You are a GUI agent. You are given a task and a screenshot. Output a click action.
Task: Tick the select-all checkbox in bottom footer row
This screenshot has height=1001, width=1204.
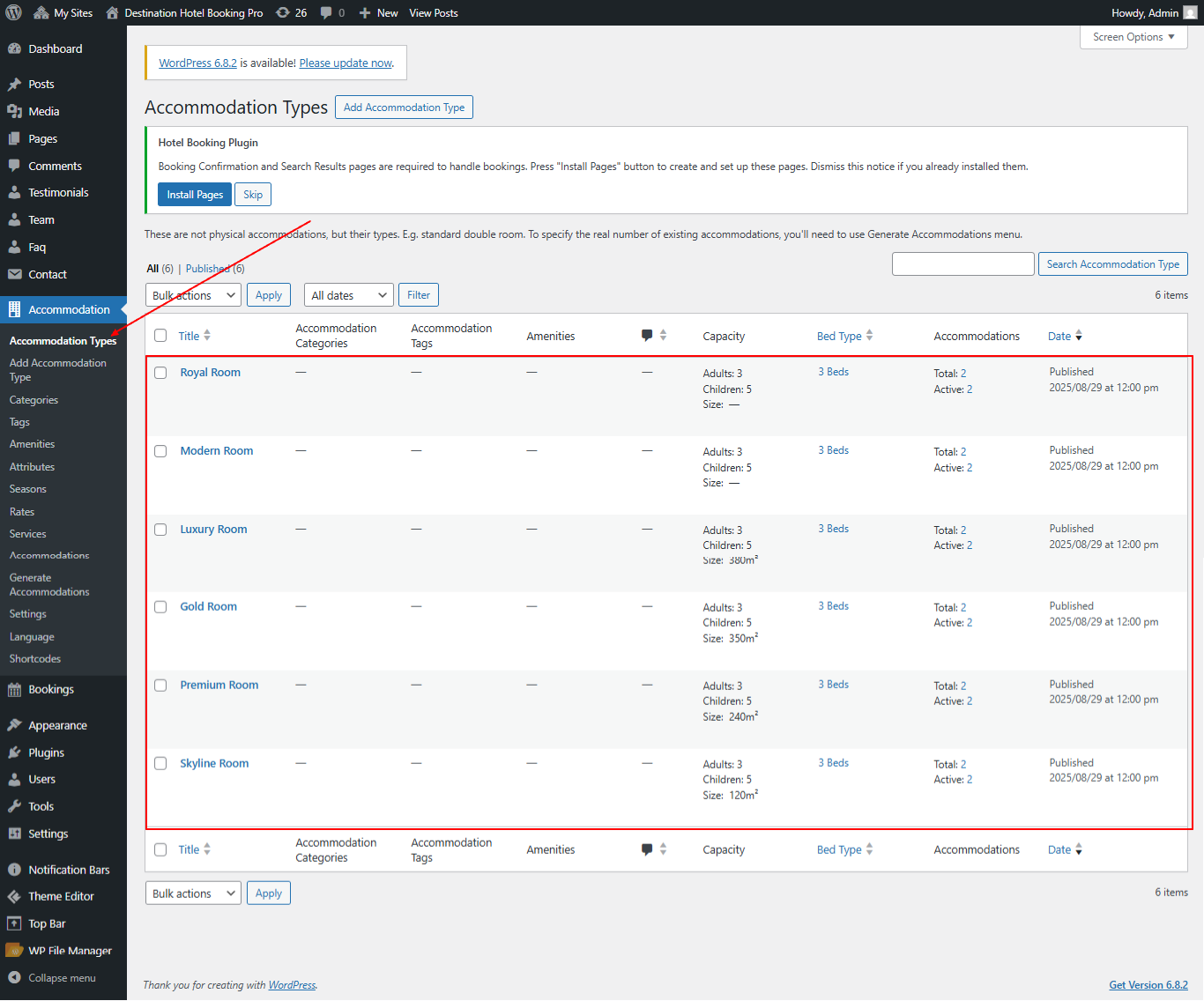tap(160, 850)
